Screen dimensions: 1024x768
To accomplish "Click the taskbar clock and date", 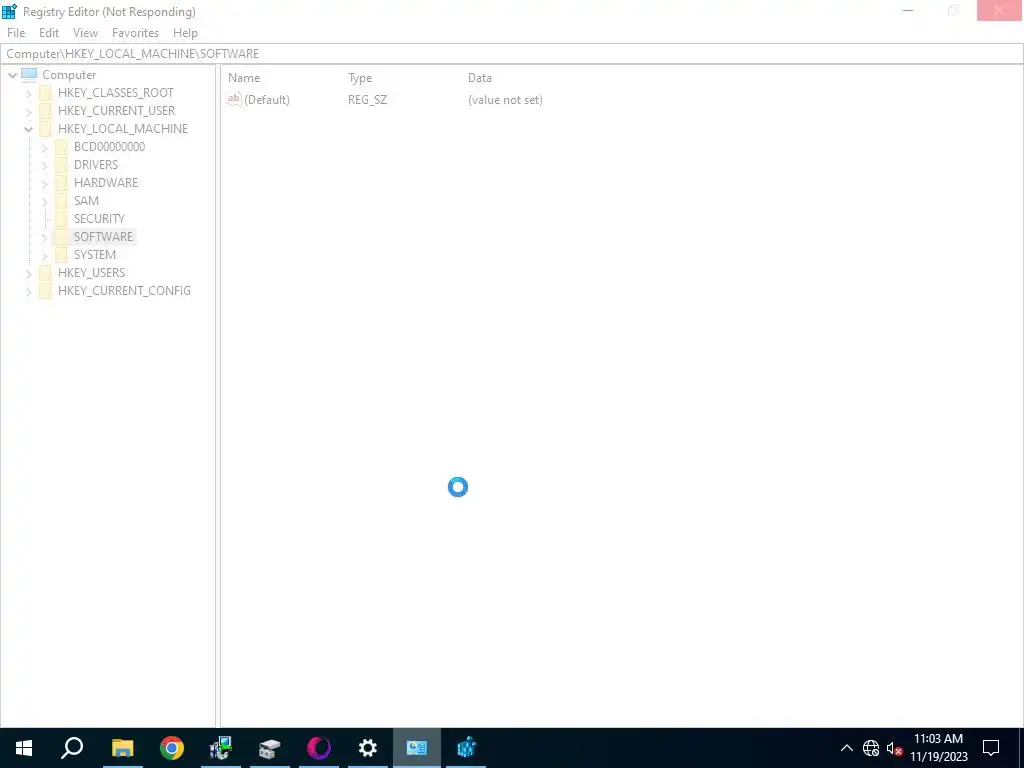I will [938, 748].
